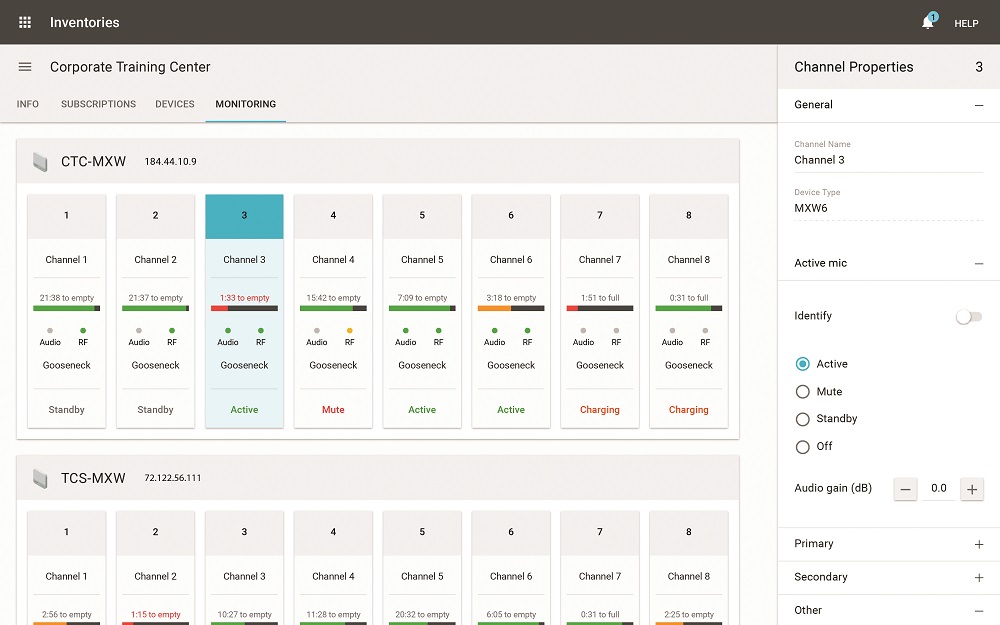The width and height of the screenshot is (1000, 625).
Task: Select CTC-MXW channel 4 card header
Action: click(333, 216)
